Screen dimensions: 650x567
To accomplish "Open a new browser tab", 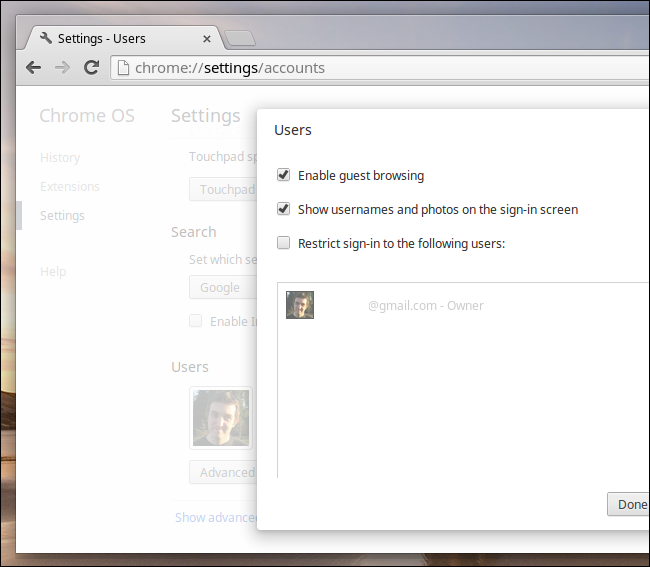I will tap(240, 39).
